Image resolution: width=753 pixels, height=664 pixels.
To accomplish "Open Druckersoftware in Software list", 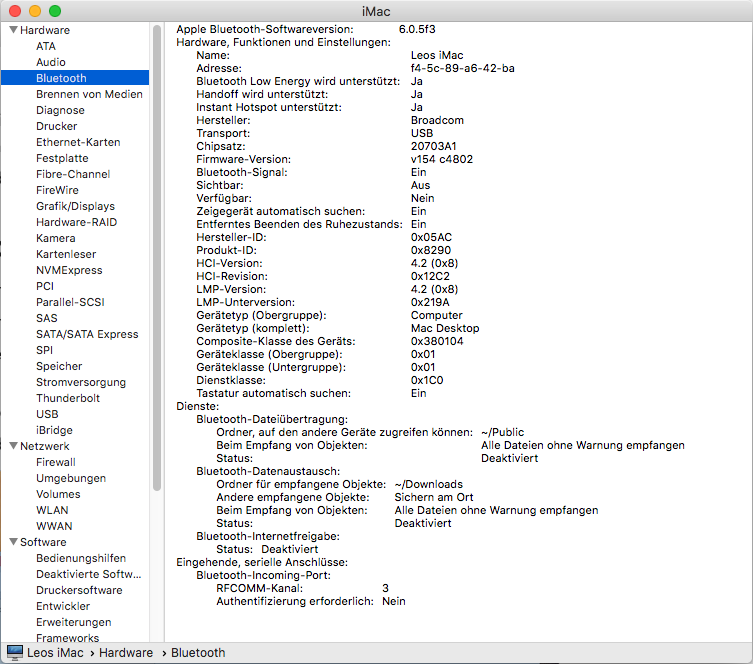I will 79,590.
